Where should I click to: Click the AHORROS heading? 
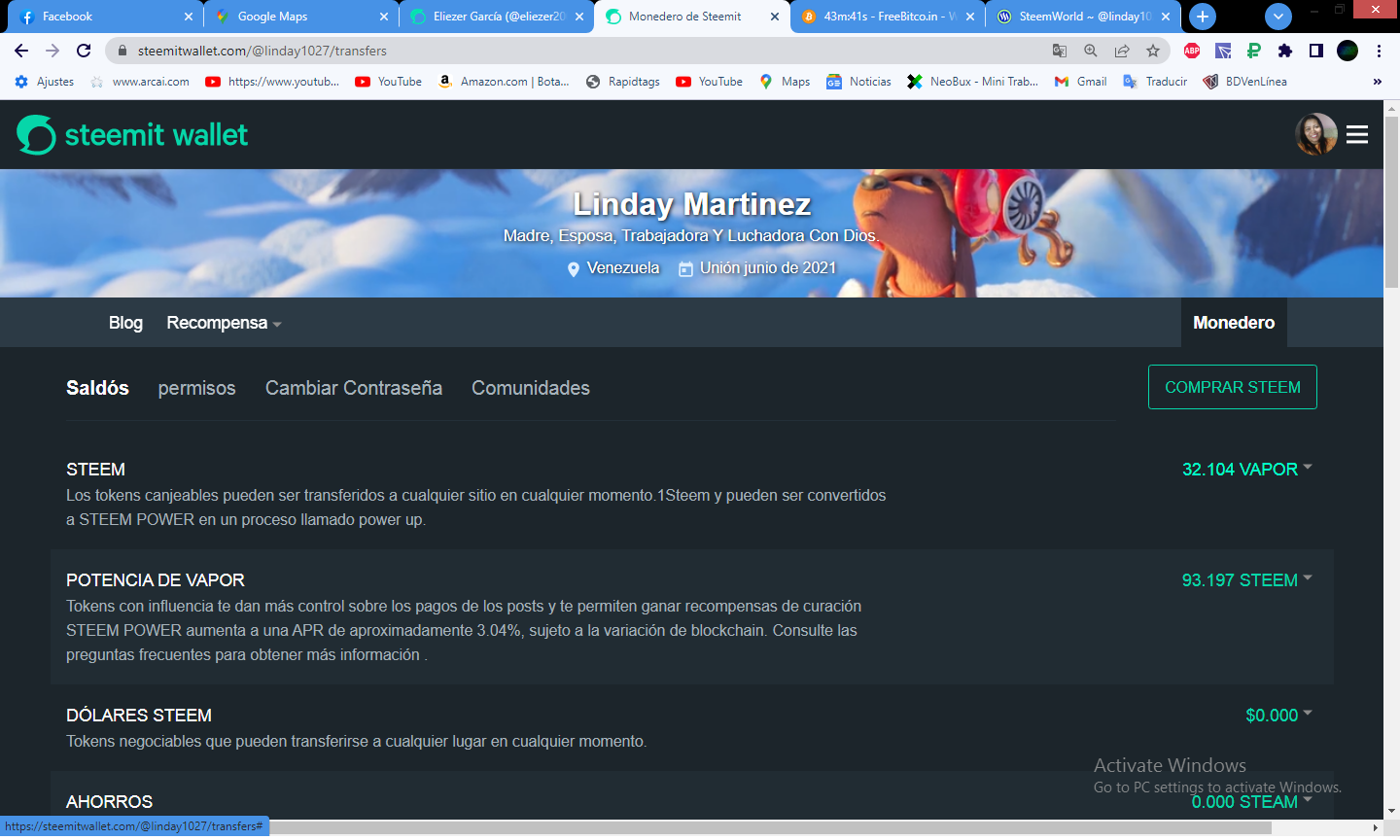pyautogui.click(x=110, y=802)
